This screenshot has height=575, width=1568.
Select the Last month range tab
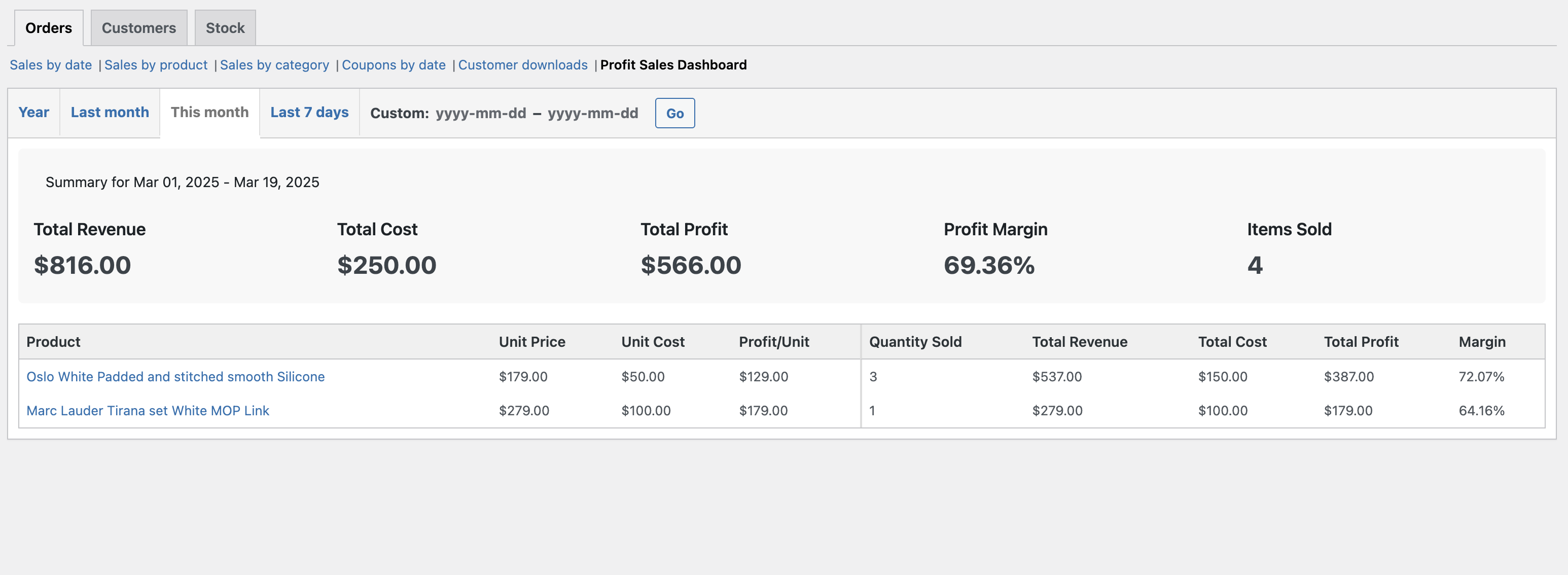pos(110,113)
